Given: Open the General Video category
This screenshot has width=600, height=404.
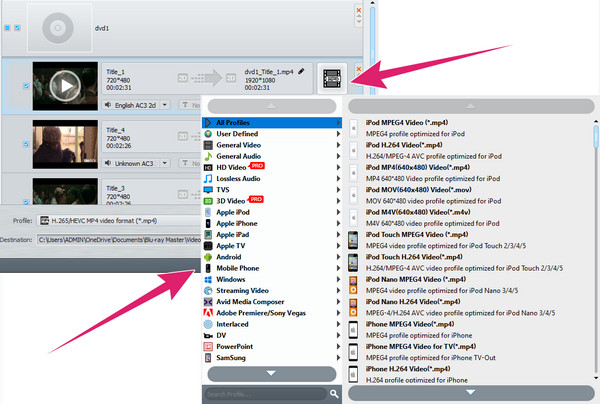Looking at the screenshot, I should 272,145.
